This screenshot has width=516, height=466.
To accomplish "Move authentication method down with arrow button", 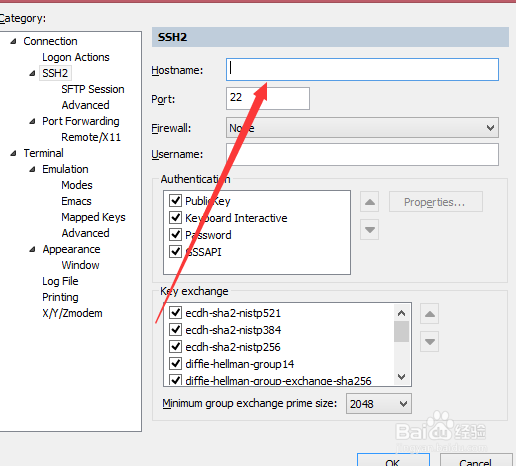I will pyautogui.click(x=369, y=230).
